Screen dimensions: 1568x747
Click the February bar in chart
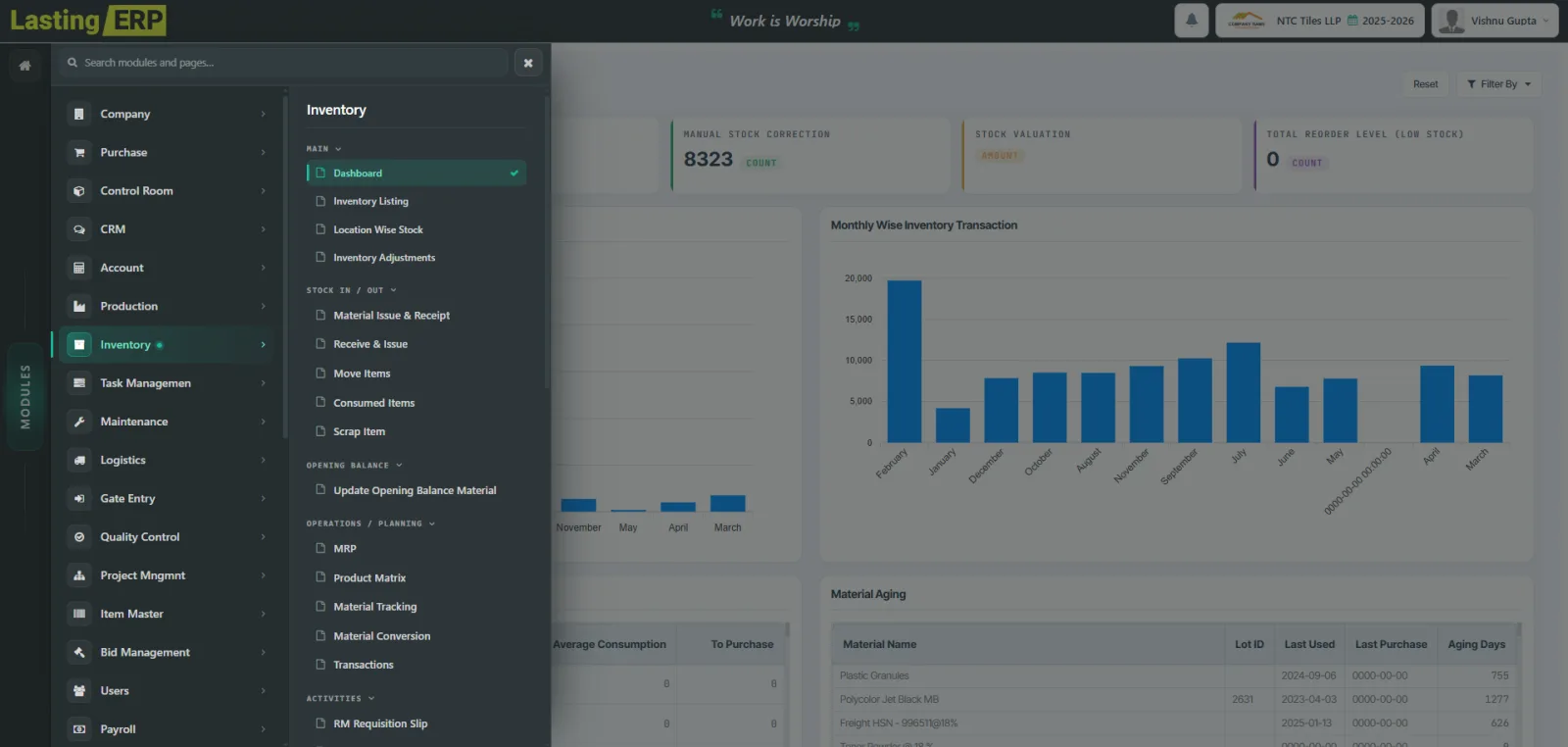tap(904, 361)
